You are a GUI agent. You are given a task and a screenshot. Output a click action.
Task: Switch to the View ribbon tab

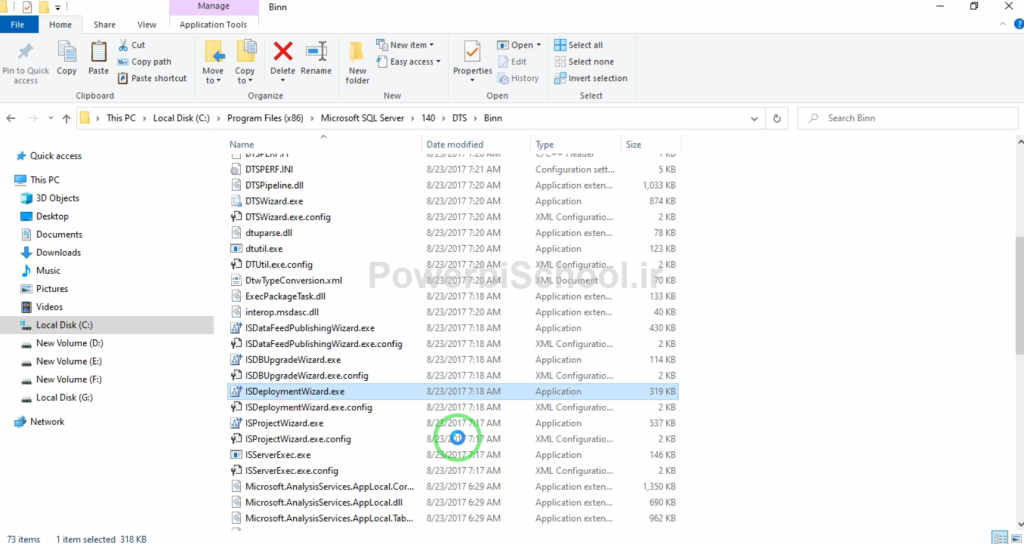click(147, 24)
